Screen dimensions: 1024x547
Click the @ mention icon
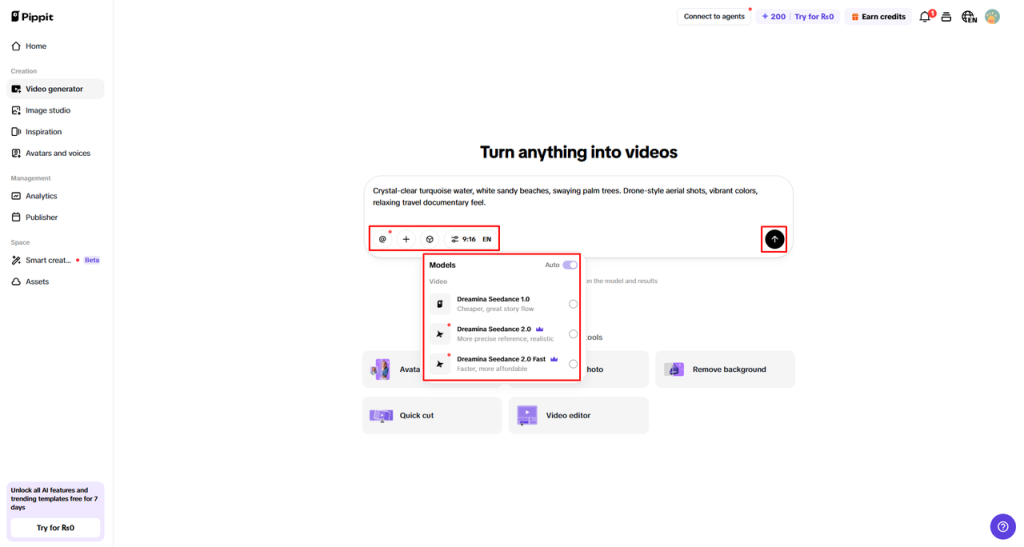pyautogui.click(x=383, y=239)
